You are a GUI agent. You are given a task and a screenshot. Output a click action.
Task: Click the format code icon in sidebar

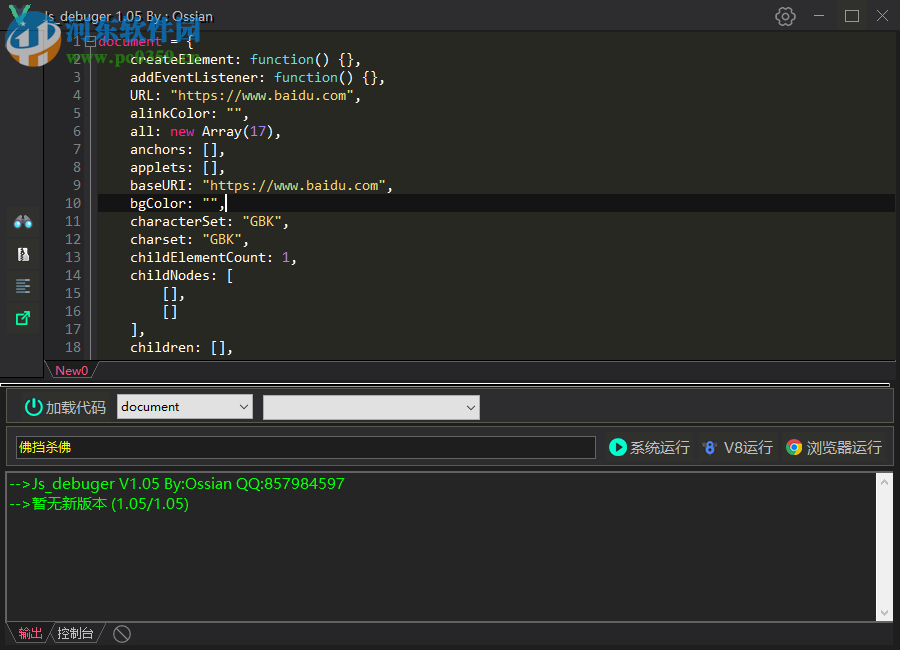coord(22,286)
